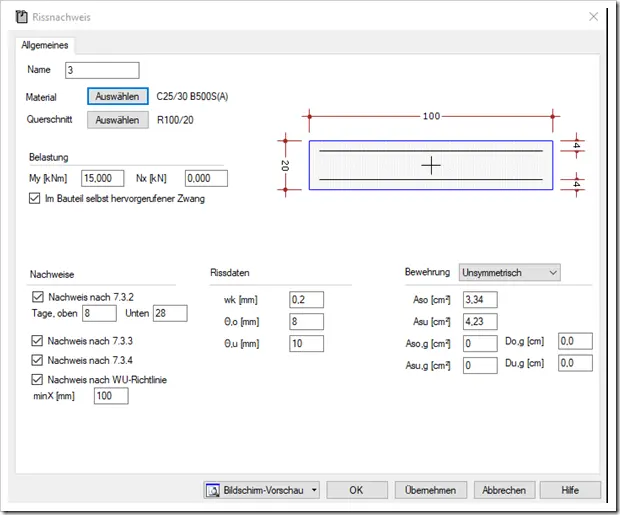Image resolution: width=620 pixels, height=515 pixels.
Task: Edit the Unten days field
Action: coord(170,313)
